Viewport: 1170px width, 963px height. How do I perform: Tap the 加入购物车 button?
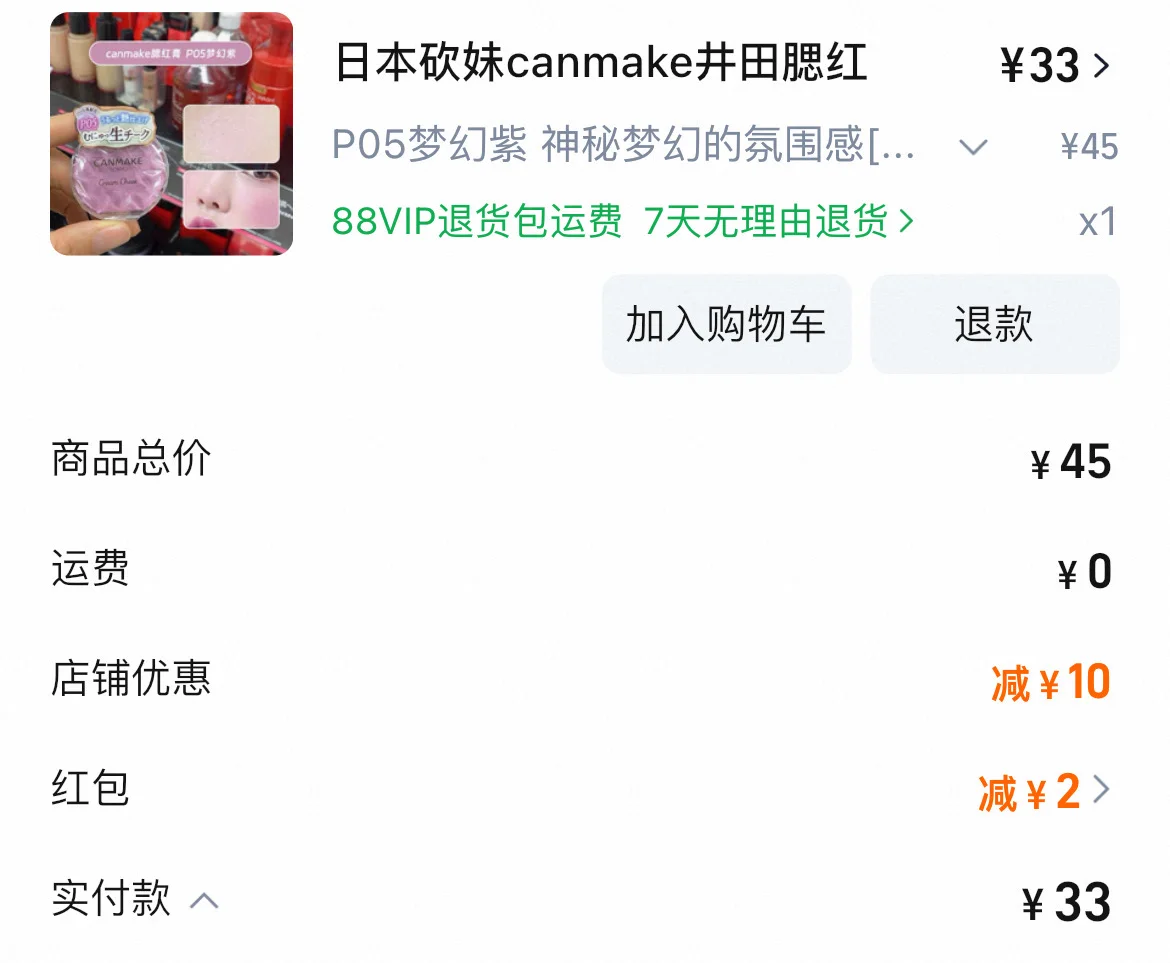point(727,324)
